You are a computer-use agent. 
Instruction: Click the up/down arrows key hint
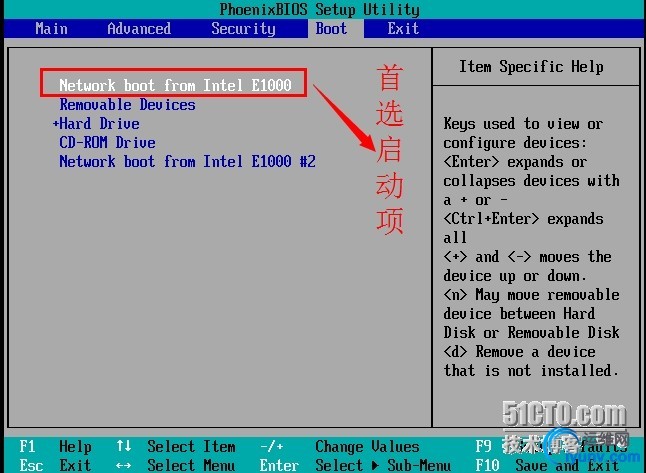click(x=124, y=446)
